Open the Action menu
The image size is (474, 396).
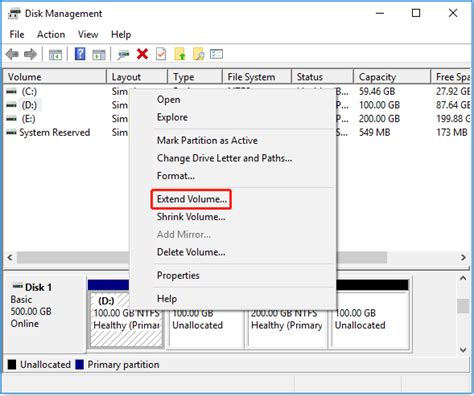click(x=51, y=34)
